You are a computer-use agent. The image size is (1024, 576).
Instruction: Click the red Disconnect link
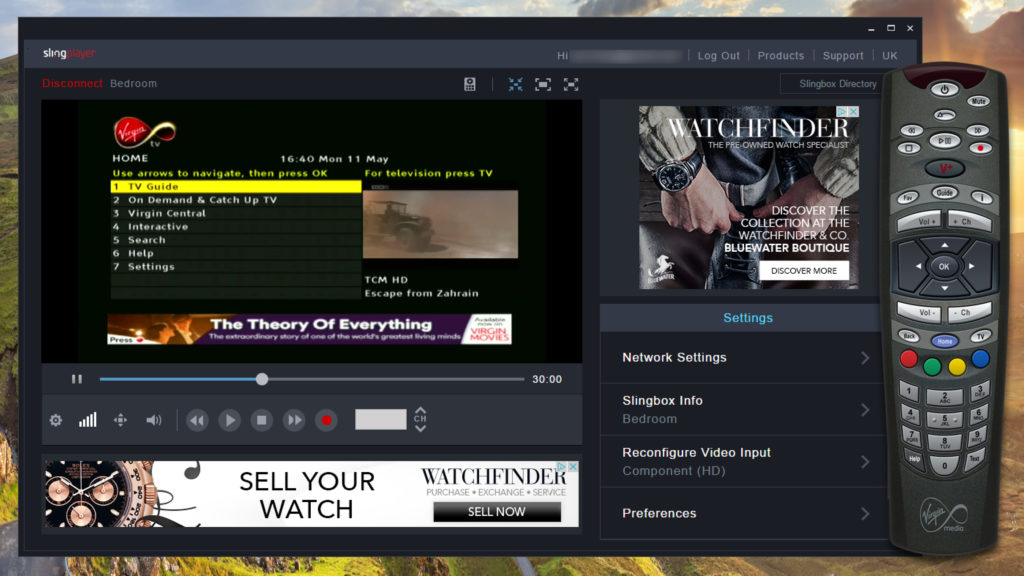tap(72, 84)
